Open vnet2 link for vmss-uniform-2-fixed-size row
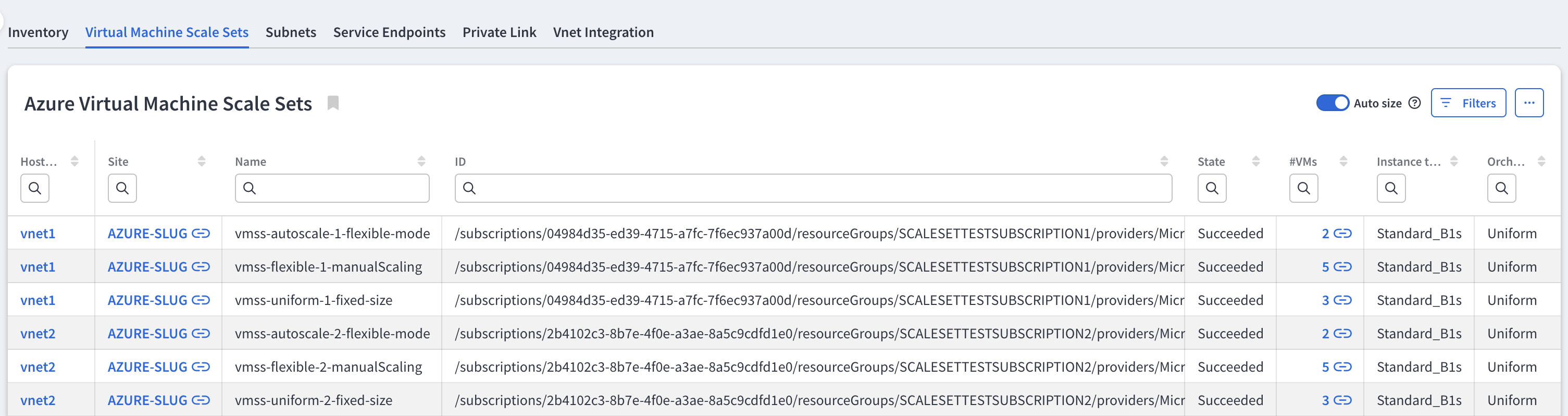The image size is (1568, 416). click(38, 400)
